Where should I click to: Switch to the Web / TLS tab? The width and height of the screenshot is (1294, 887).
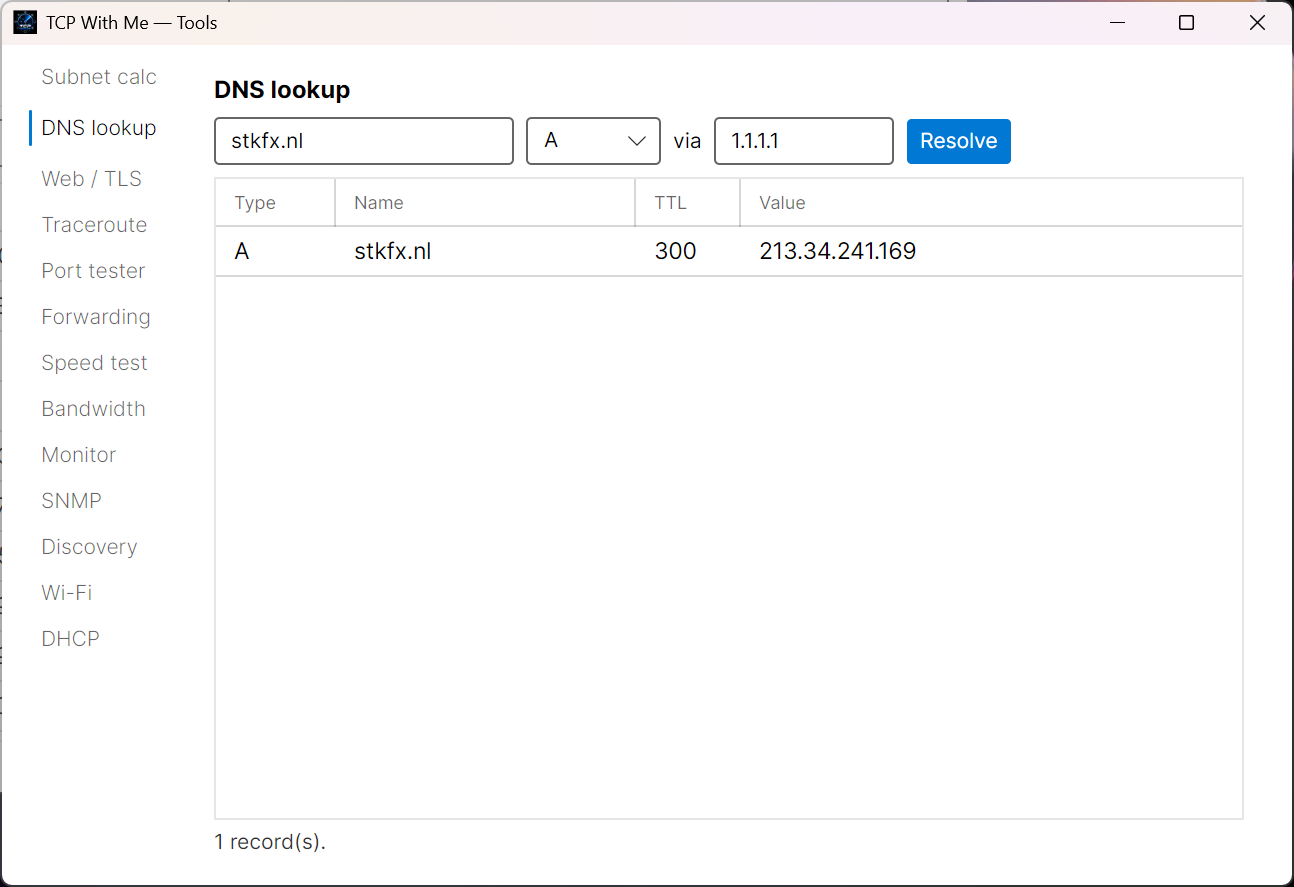[92, 179]
